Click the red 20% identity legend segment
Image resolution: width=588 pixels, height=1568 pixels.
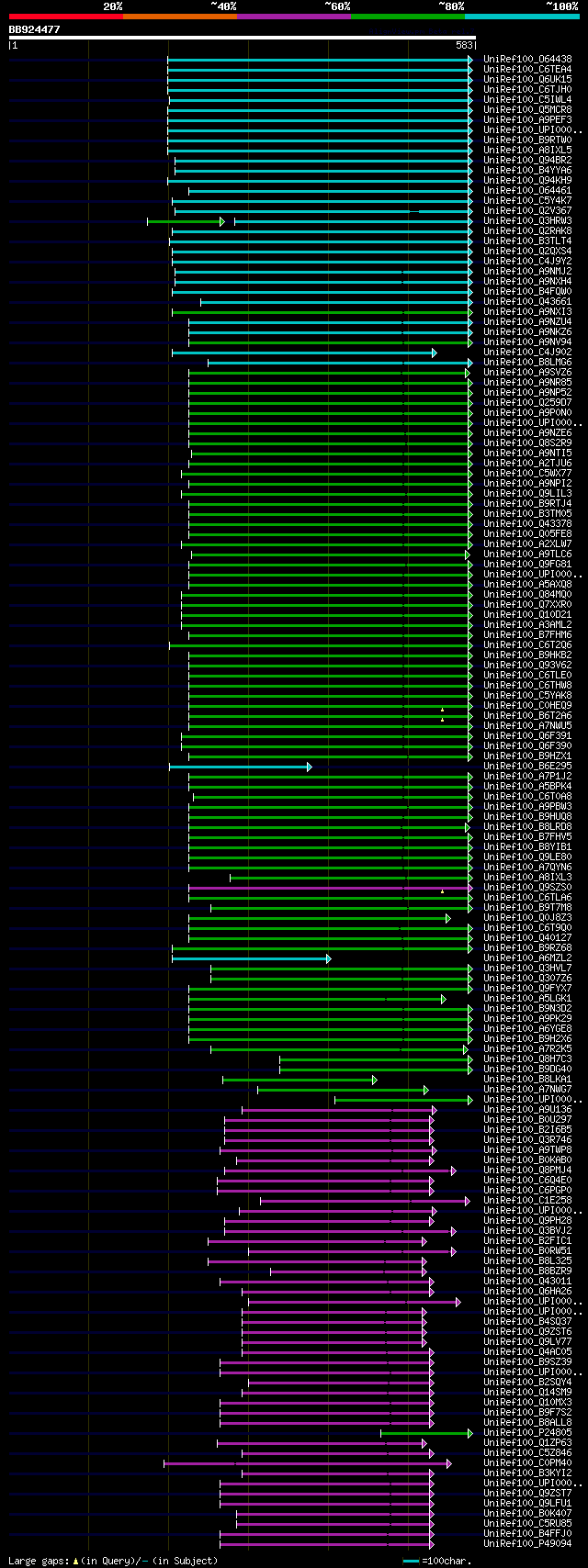point(66,17)
